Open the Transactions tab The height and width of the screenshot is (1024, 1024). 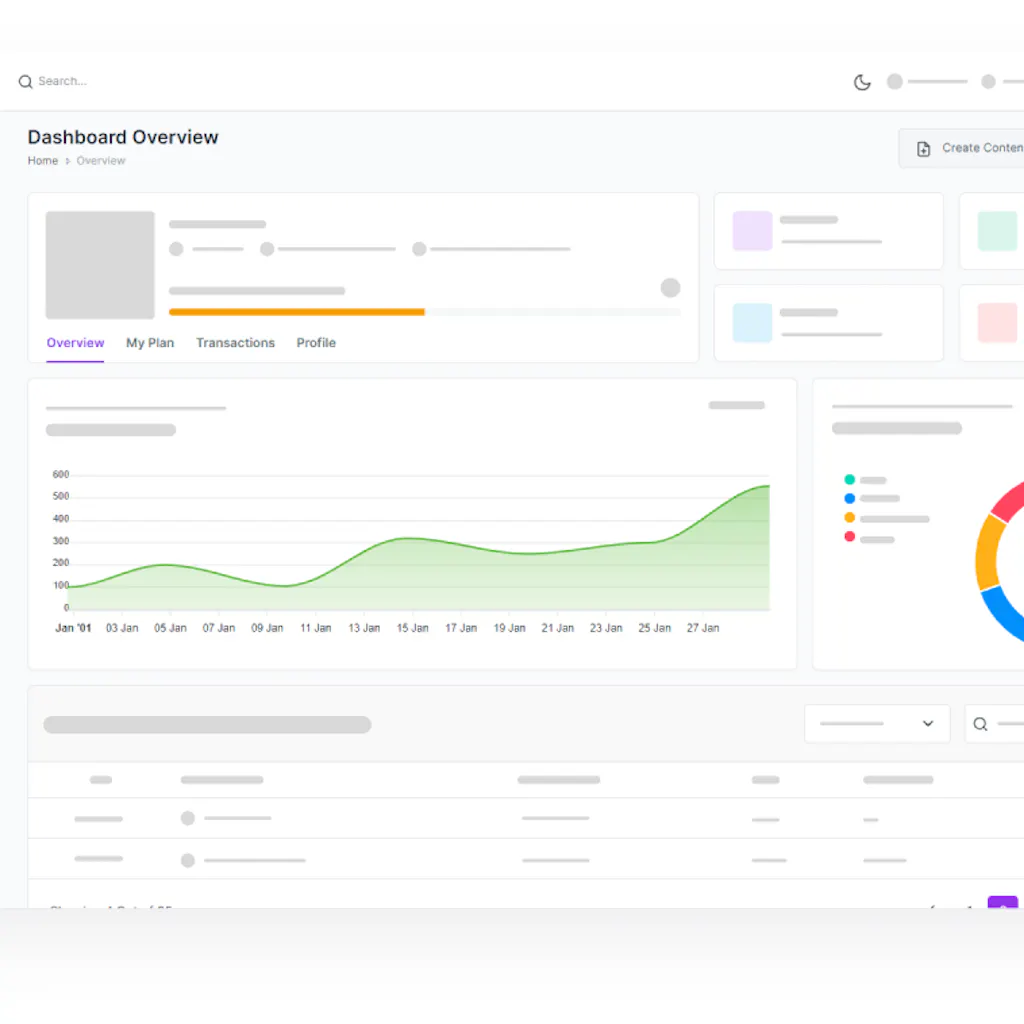(235, 343)
